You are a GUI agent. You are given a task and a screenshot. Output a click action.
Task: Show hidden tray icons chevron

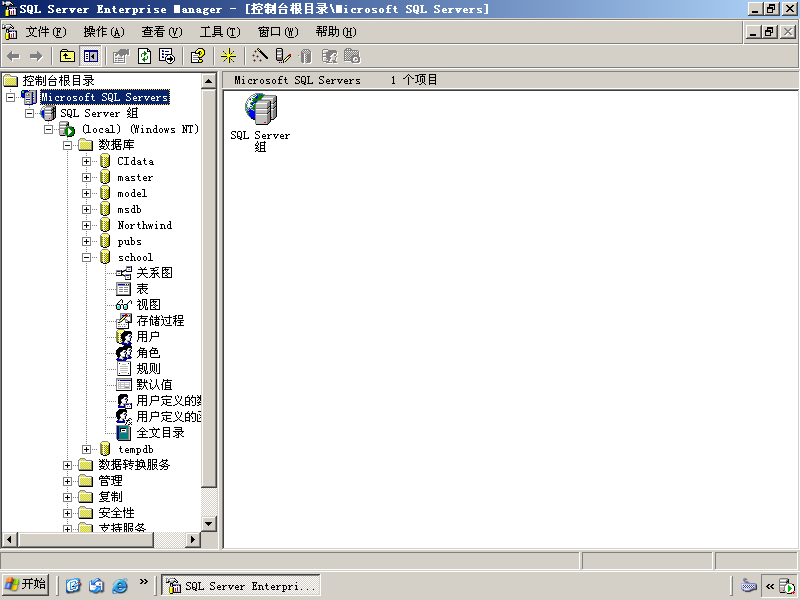770,586
